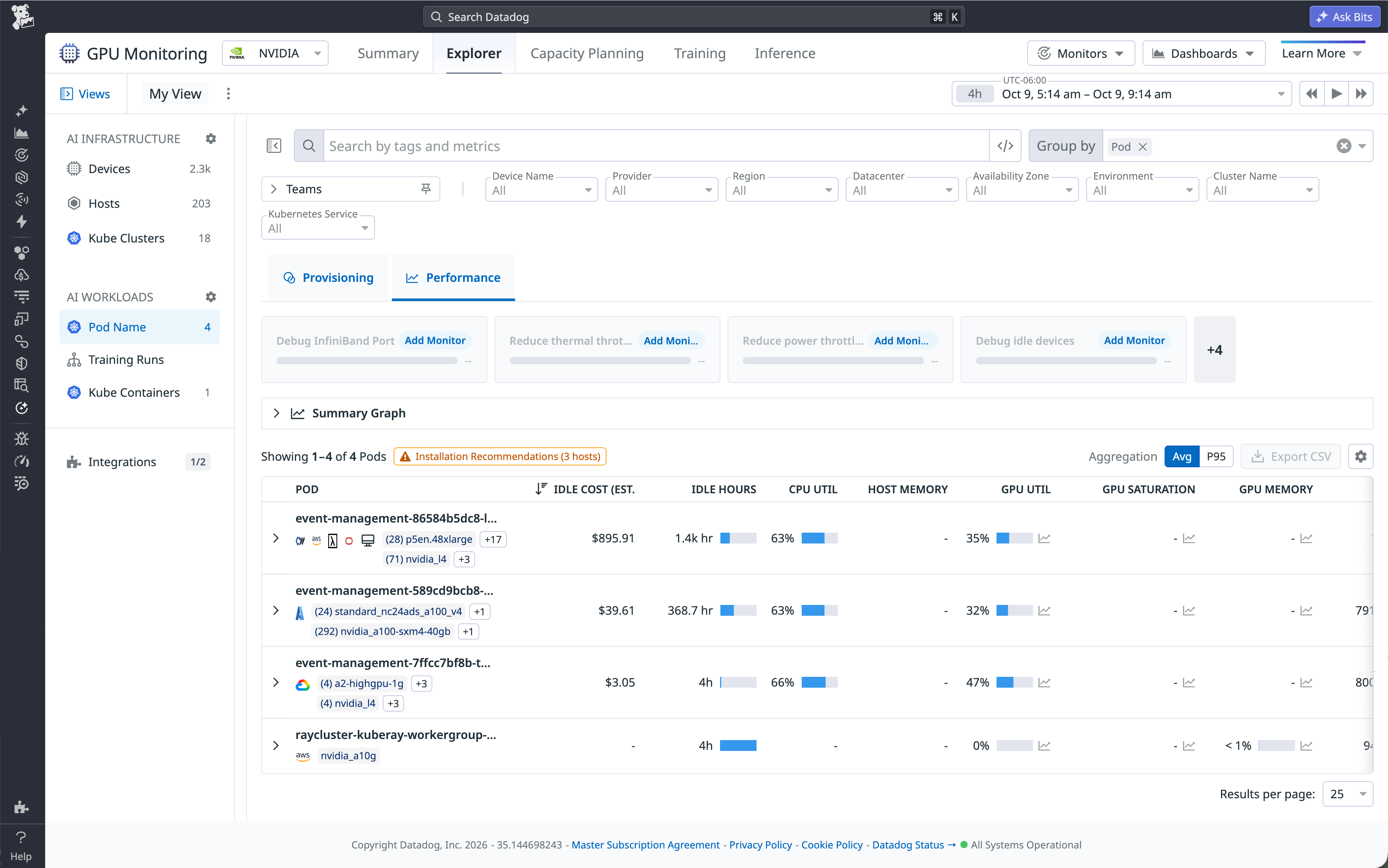Expand the Teams filter group
This screenshot has height=868, width=1388.
click(273, 189)
